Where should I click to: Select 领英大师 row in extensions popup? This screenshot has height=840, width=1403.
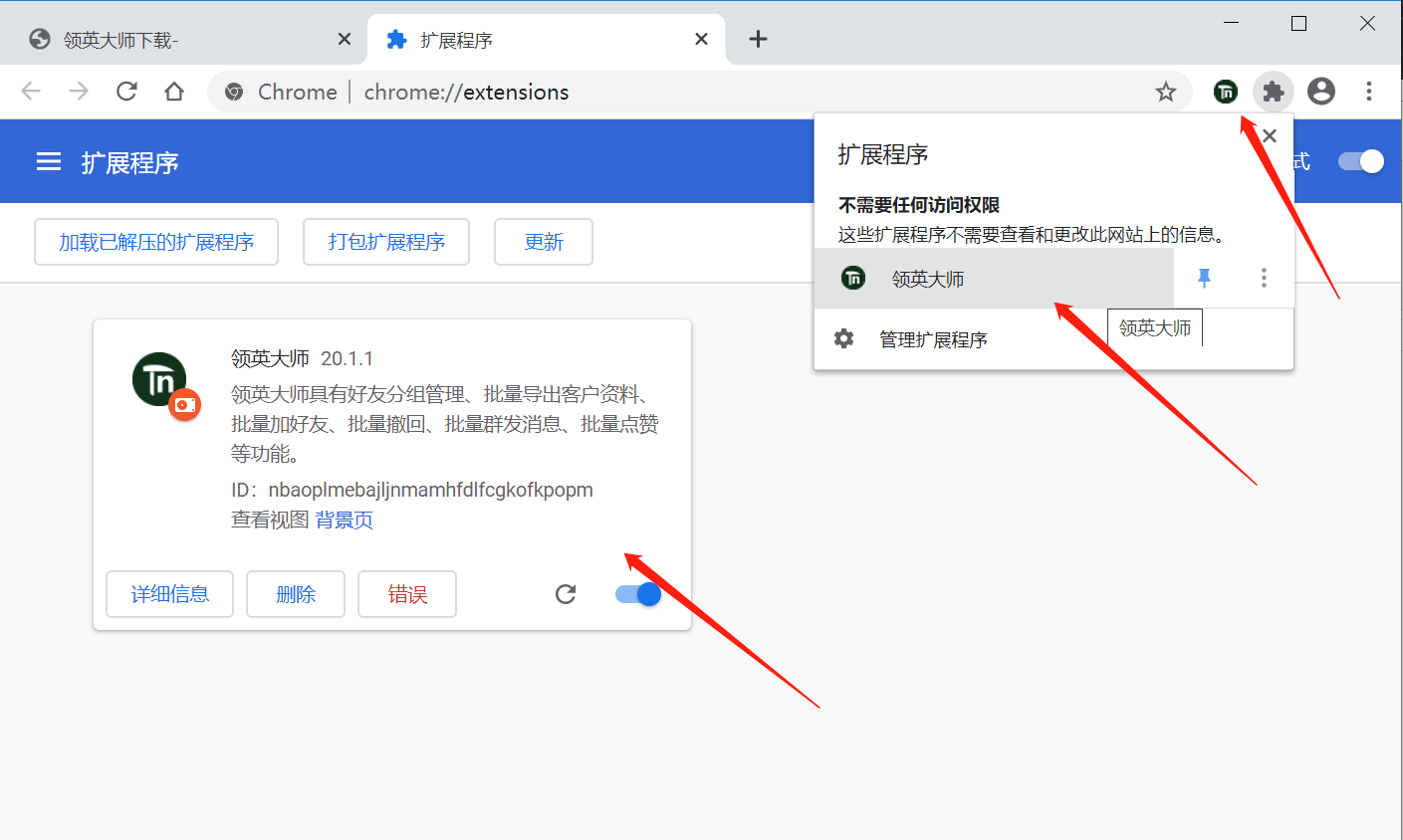tap(994, 279)
